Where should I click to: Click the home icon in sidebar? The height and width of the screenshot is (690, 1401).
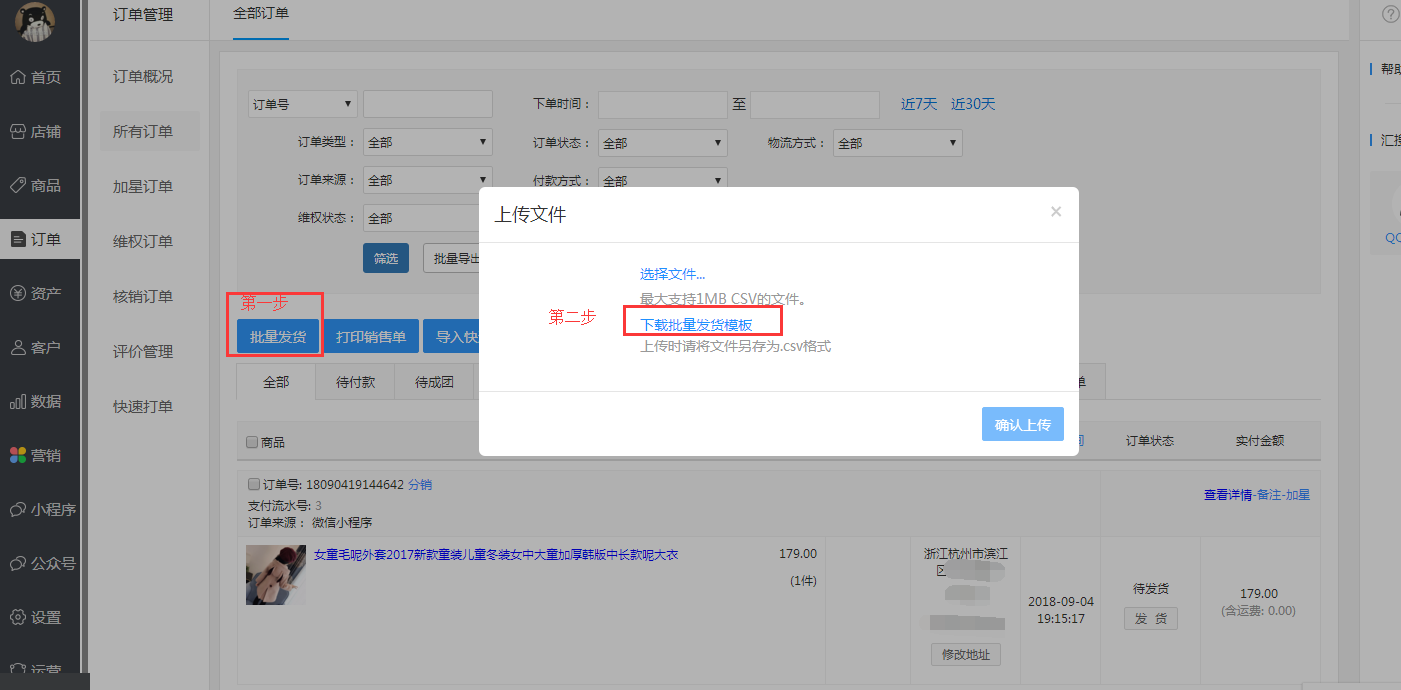point(17,77)
